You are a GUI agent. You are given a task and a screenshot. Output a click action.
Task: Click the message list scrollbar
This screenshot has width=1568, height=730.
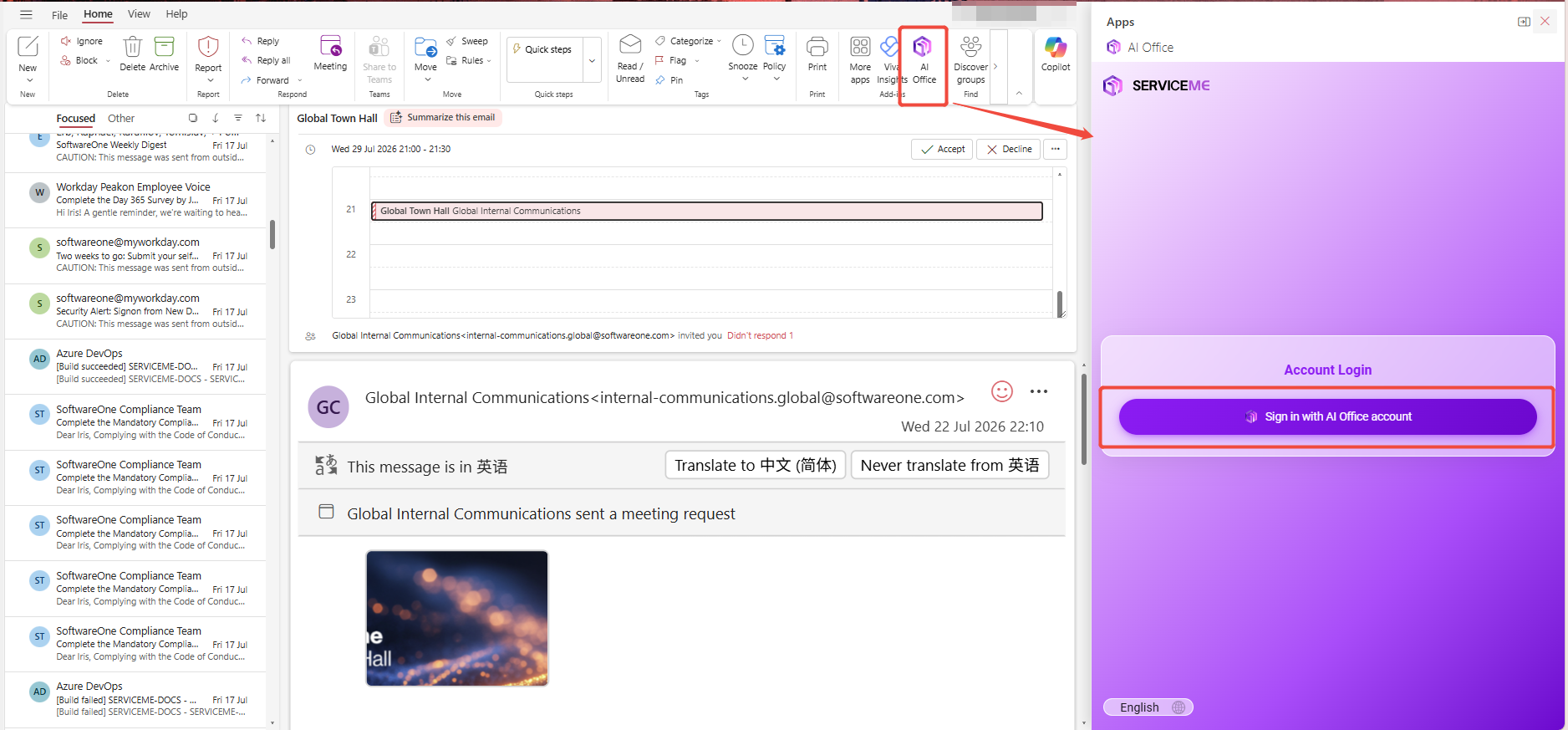click(272, 234)
